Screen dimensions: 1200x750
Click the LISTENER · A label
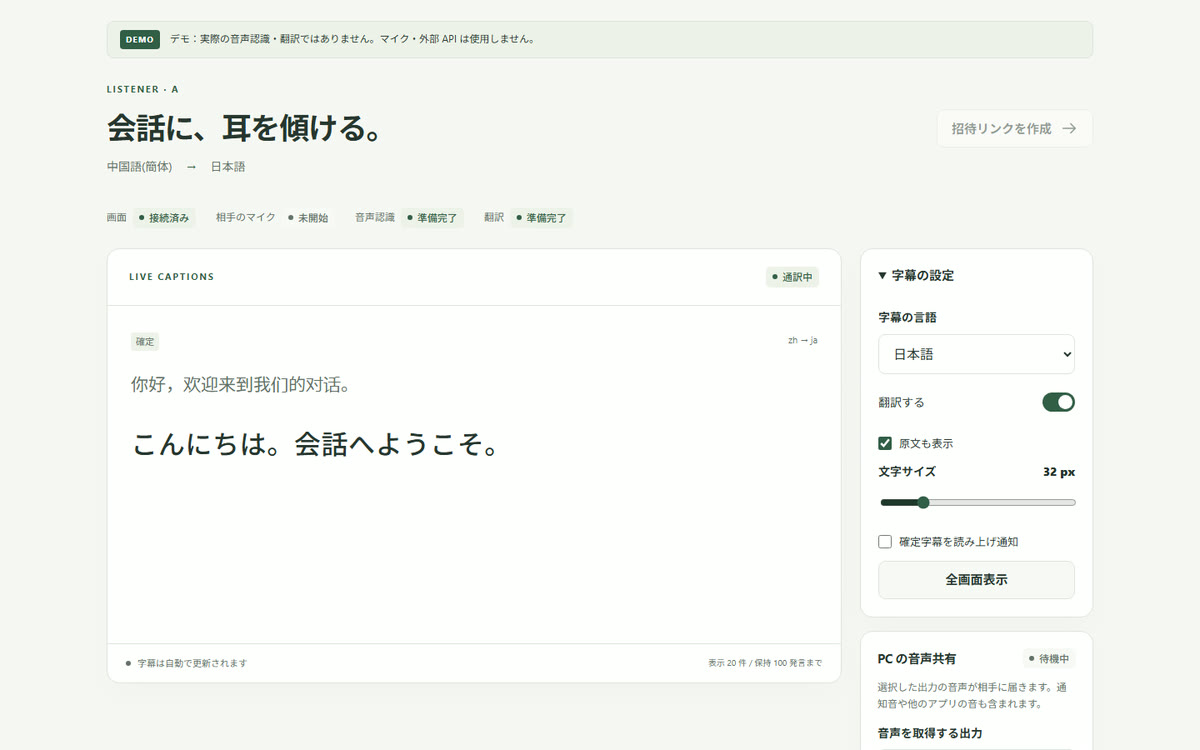coord(142,89)
